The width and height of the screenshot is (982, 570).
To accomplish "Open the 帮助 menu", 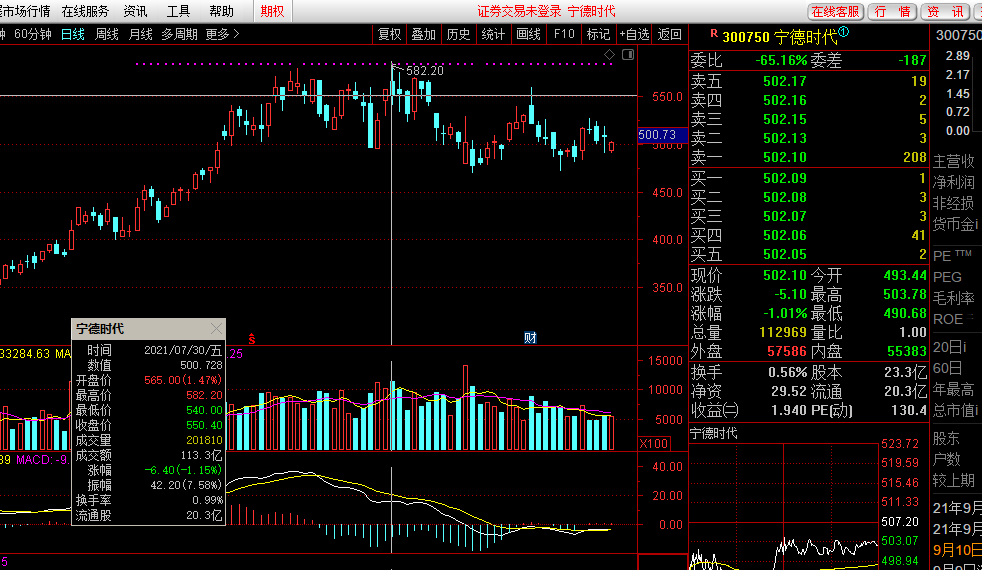I will pos(221,11).
